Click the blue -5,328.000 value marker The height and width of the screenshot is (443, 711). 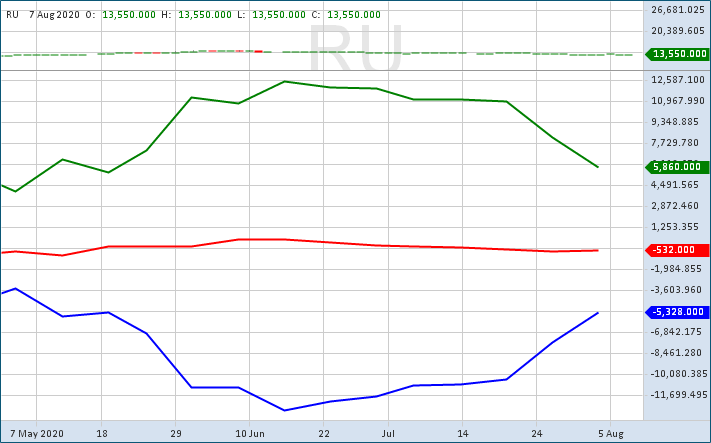[677, 312]
